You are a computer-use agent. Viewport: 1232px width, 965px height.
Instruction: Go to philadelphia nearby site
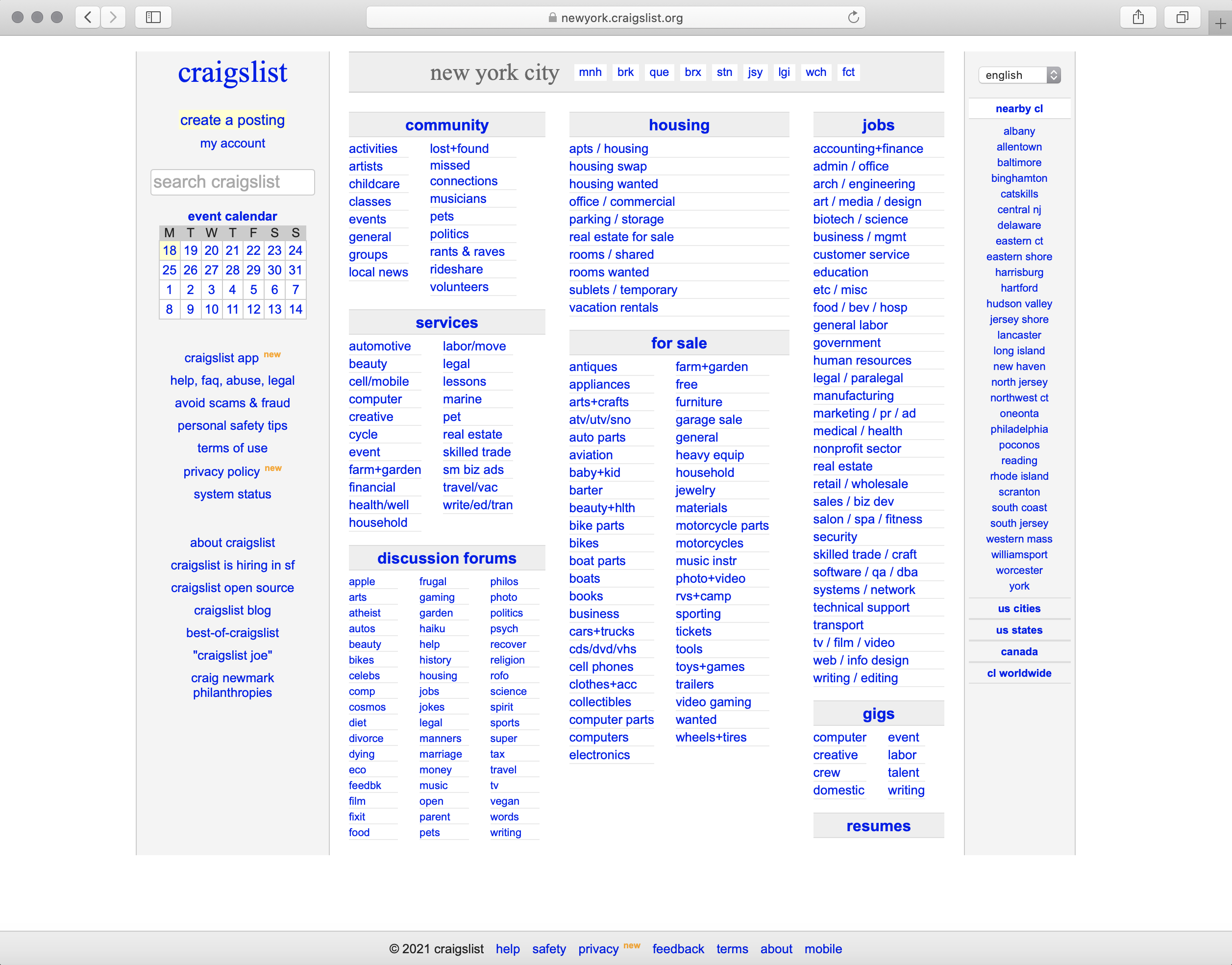click(1019, 429)
